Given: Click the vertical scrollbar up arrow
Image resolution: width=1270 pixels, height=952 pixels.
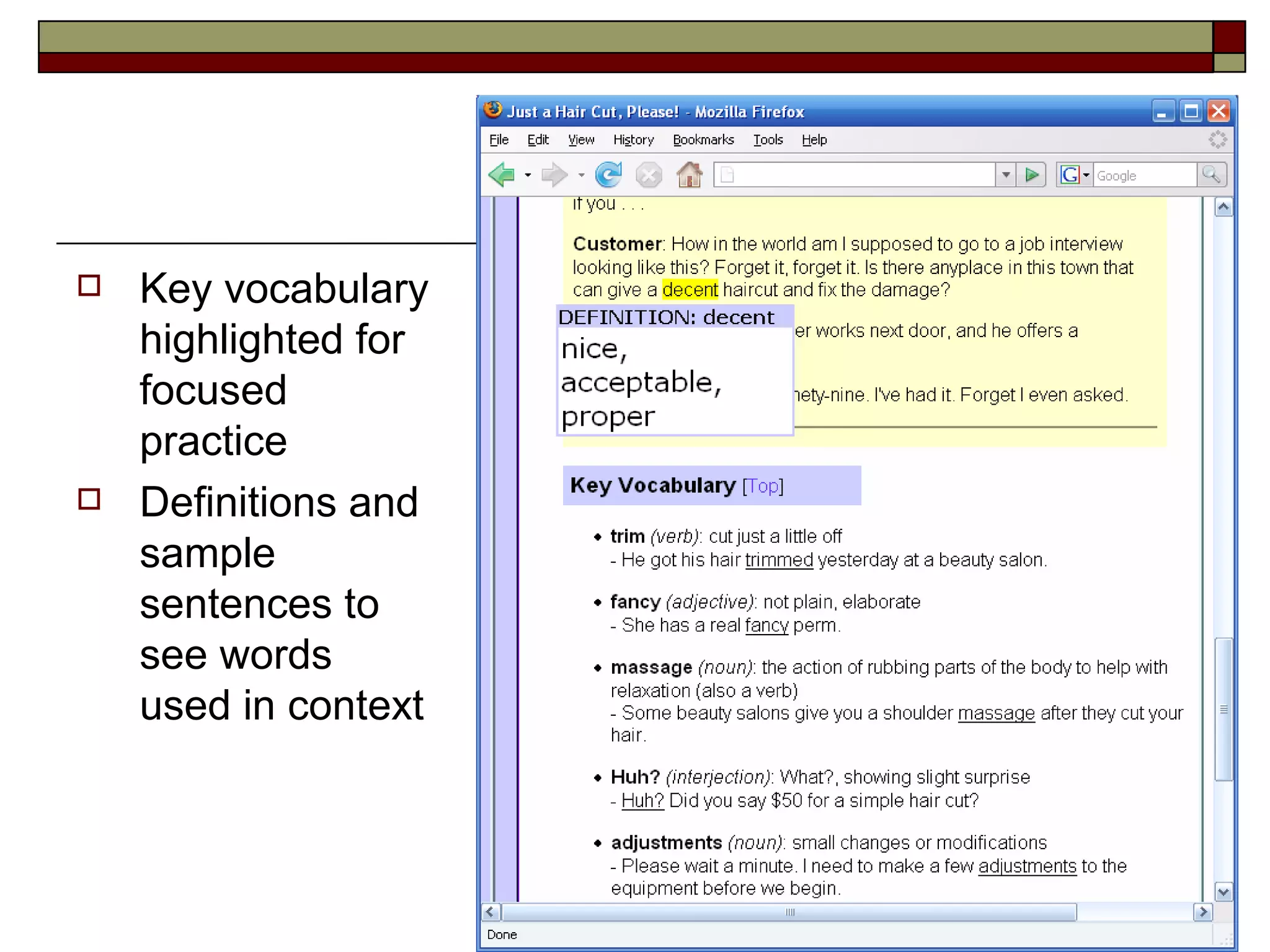Looking at the screenshot, I should [1223, 208].
